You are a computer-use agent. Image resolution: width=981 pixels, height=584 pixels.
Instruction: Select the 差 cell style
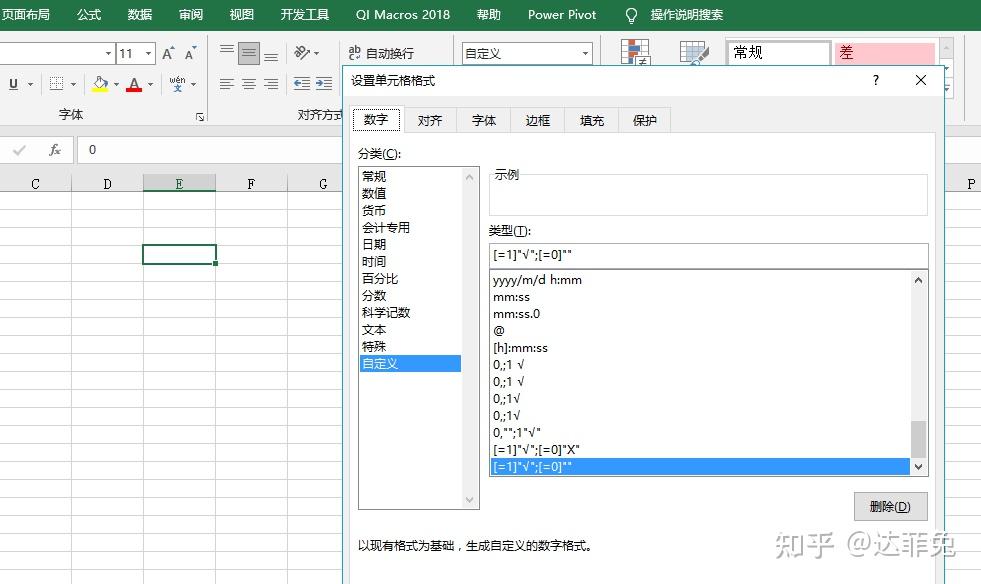tap(884, 53)
